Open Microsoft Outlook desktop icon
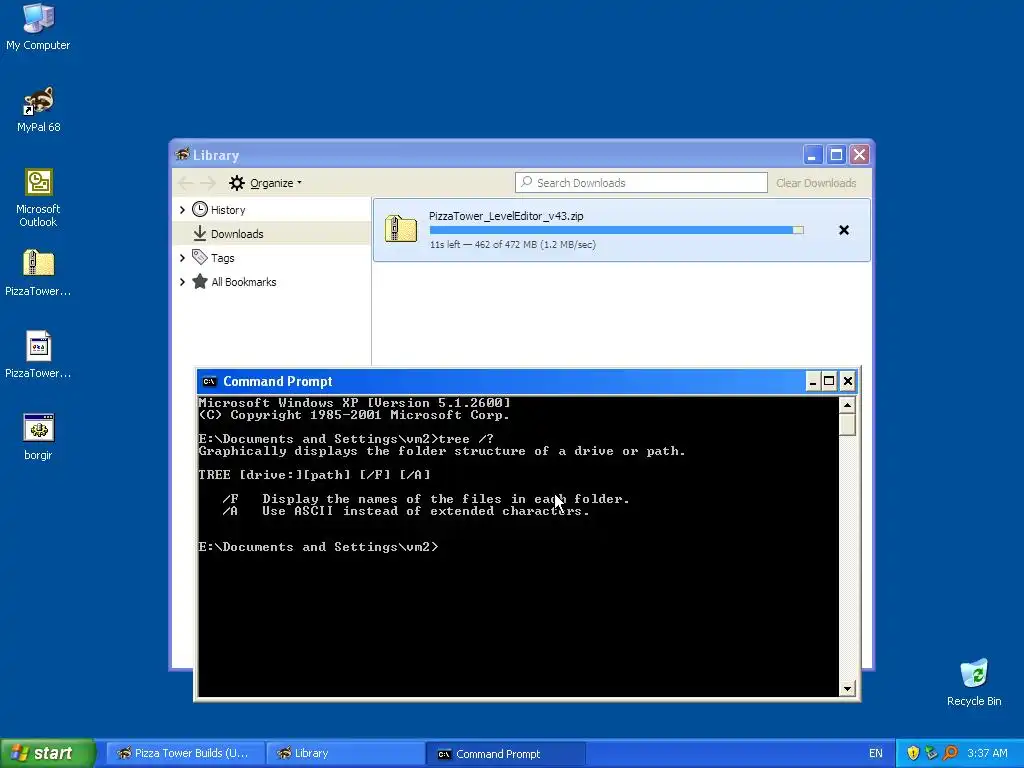This screenshot has height=768, width=1024. click(38, 198)
